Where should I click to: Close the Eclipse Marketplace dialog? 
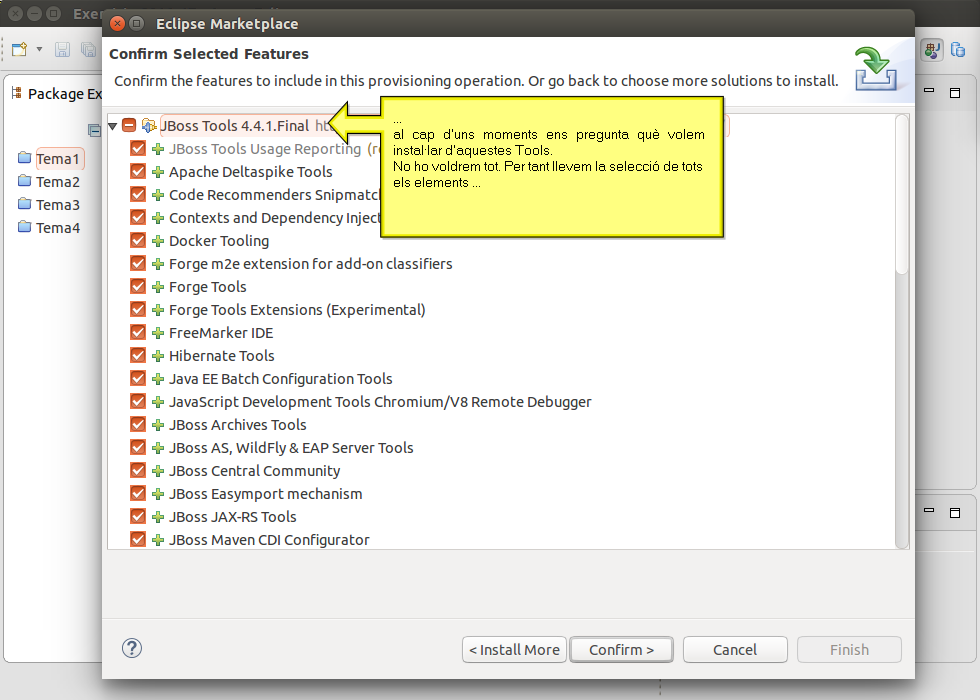point(118,24)
